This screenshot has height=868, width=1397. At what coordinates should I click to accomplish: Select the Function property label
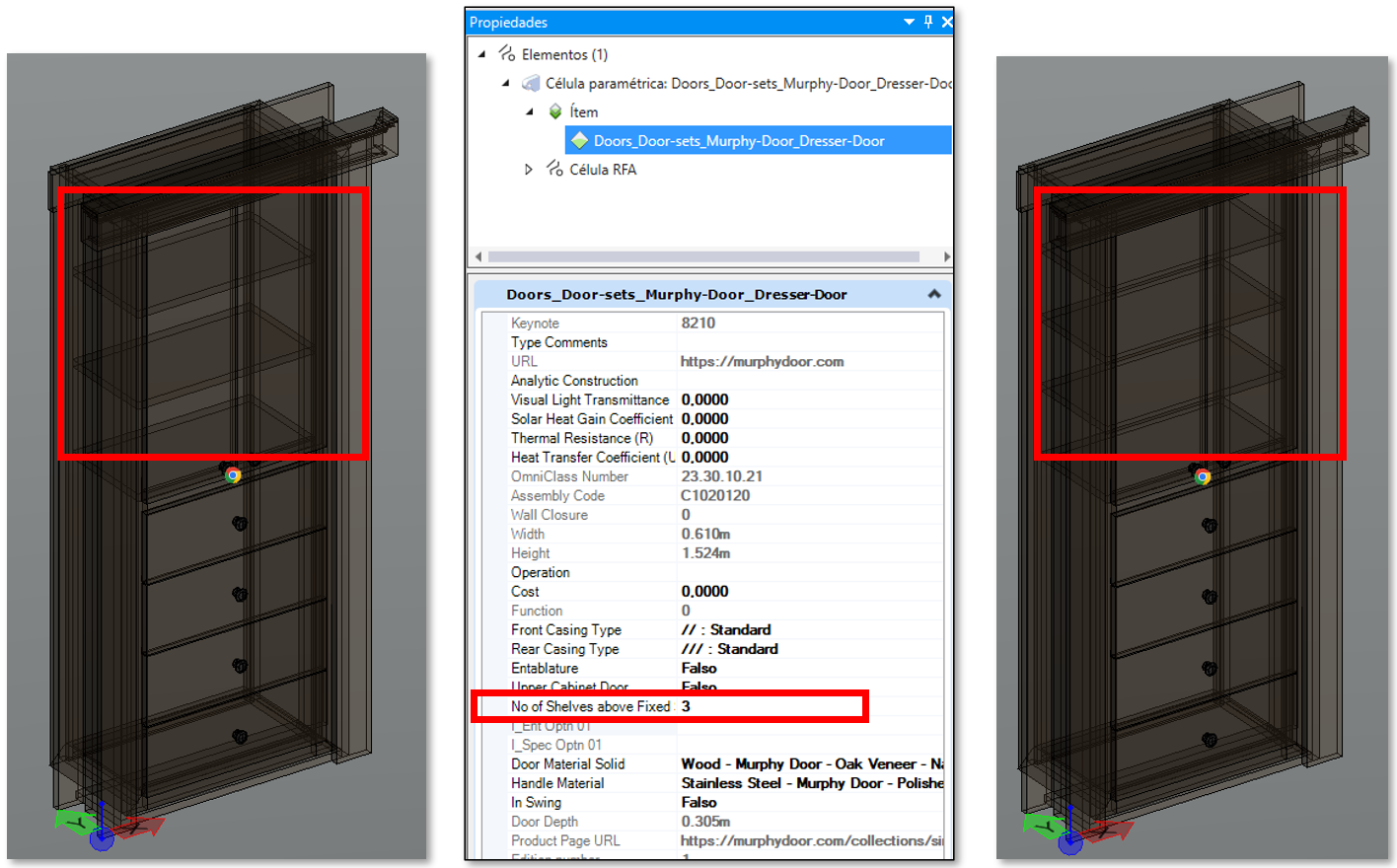pyautogui.click(x=537, y=611)
